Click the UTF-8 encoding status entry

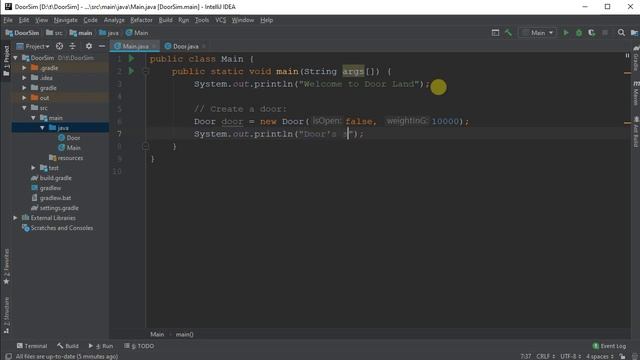570,356
